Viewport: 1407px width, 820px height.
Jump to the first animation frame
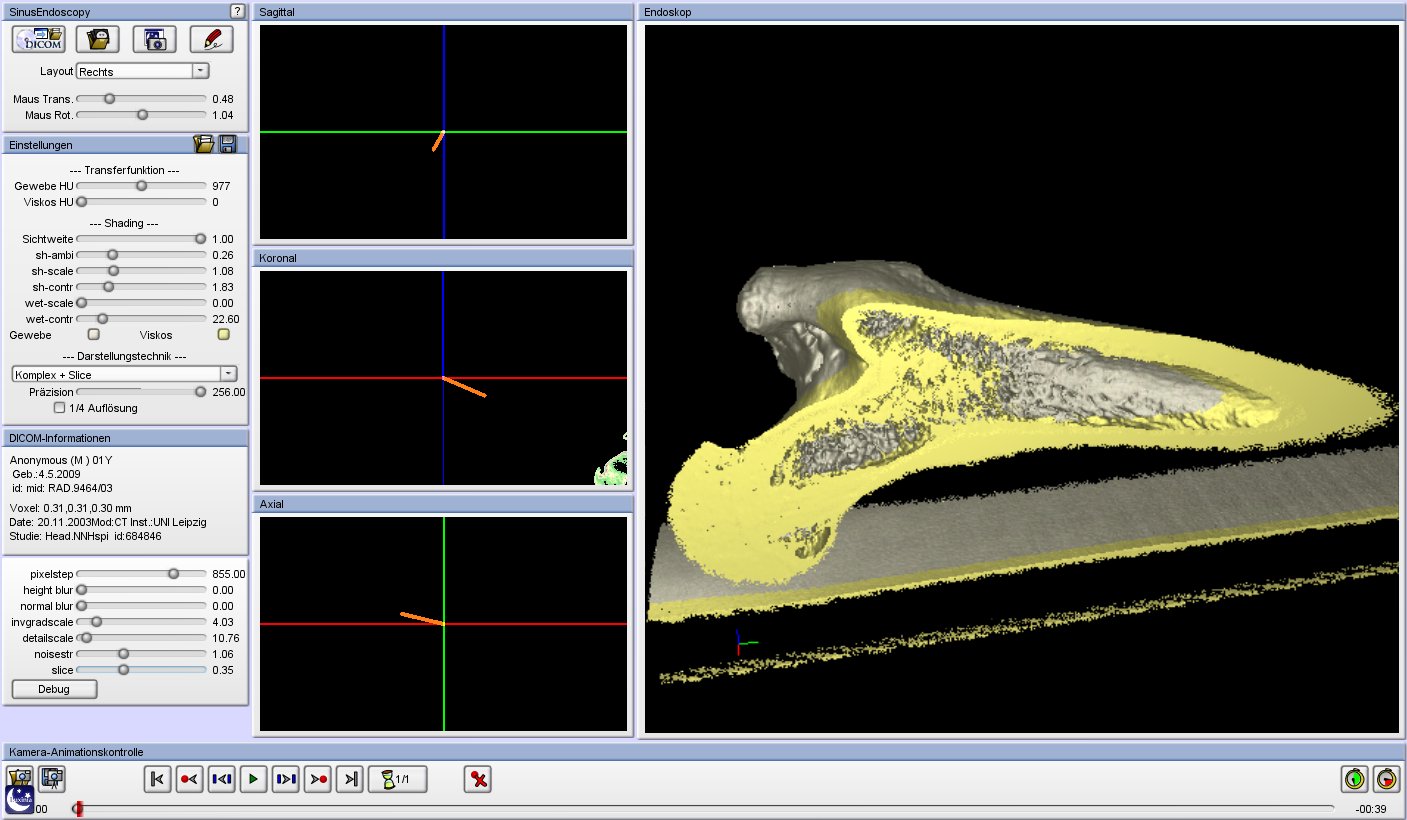(157, 779)
